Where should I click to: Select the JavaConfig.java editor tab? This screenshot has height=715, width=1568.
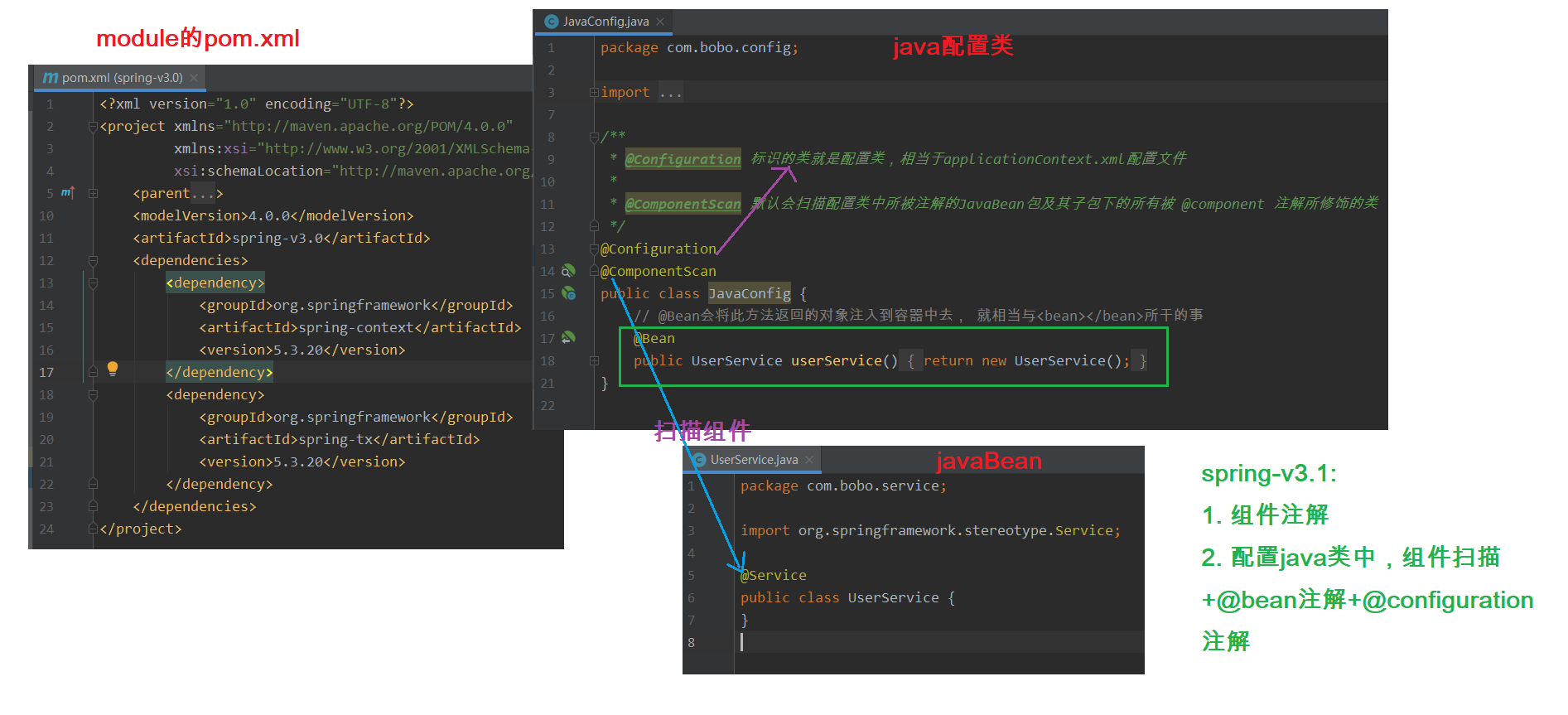[x=605, y=22]
